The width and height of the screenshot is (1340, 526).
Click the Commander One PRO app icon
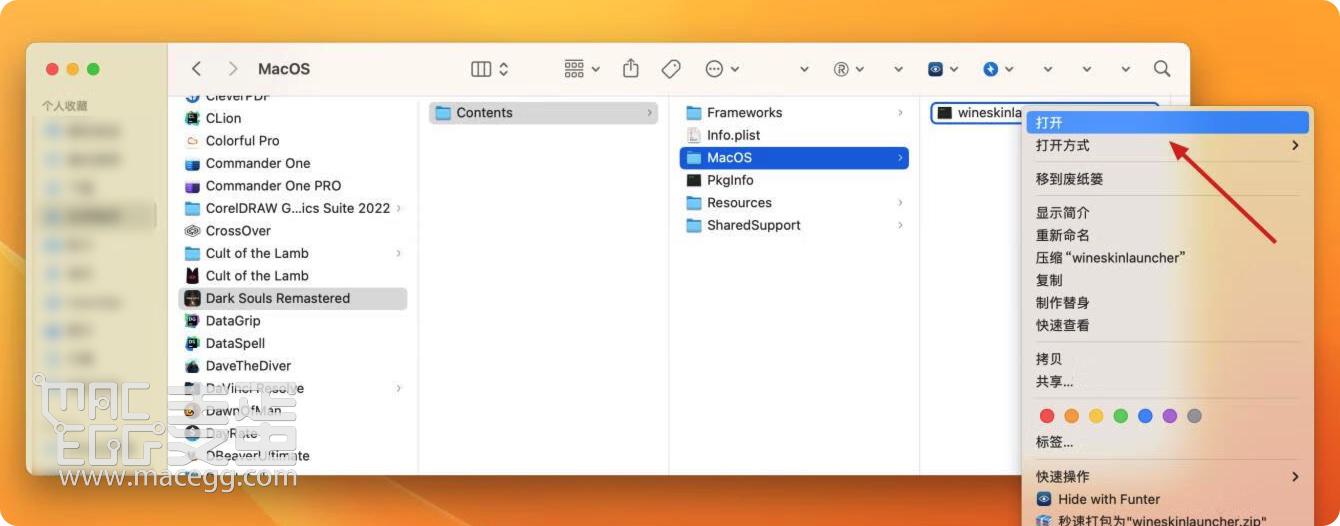193,186
